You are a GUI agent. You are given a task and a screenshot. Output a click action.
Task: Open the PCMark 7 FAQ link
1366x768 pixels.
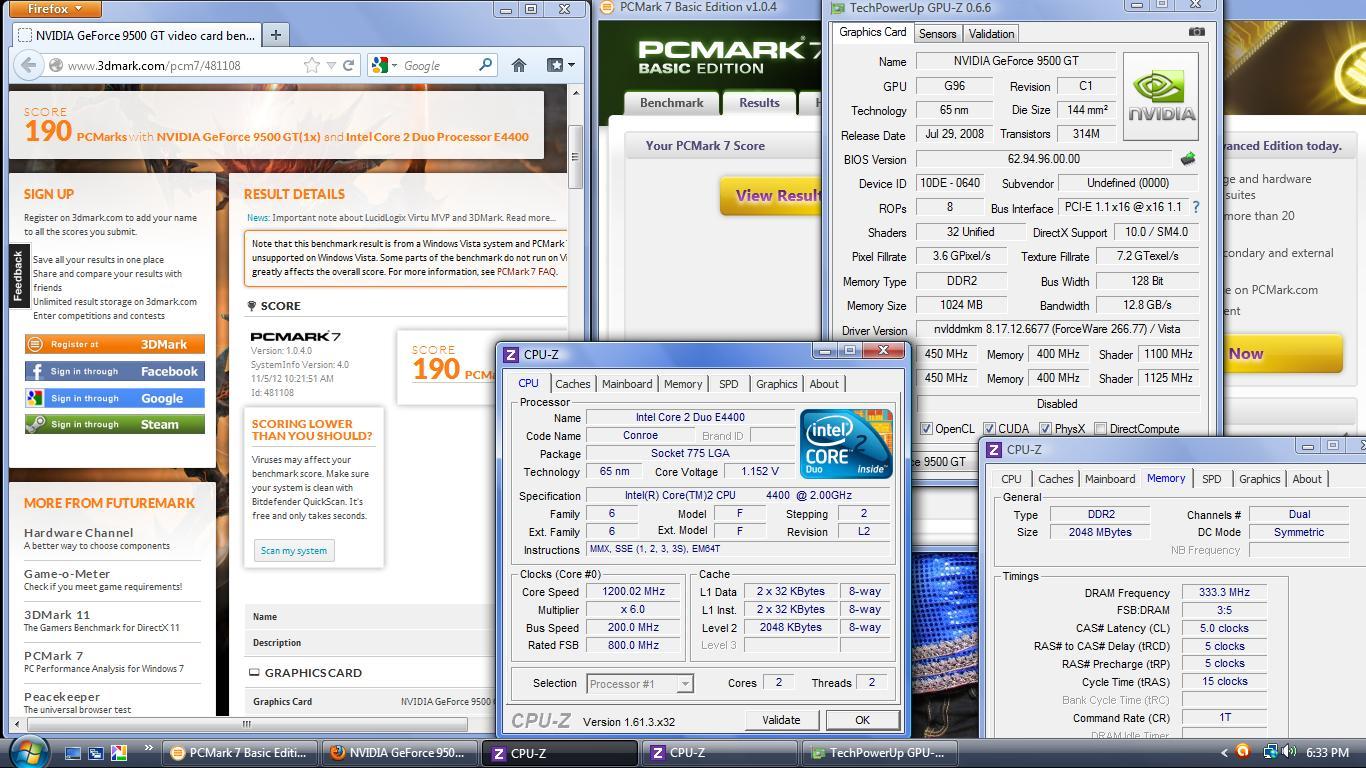point(526,271)
